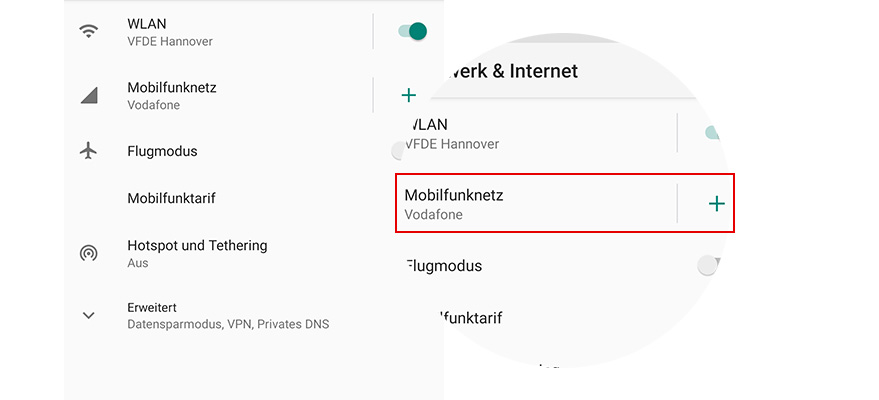Add mobile network with left plus icon
The height and width of the screenshot is (400, 879).
[408, 96]
